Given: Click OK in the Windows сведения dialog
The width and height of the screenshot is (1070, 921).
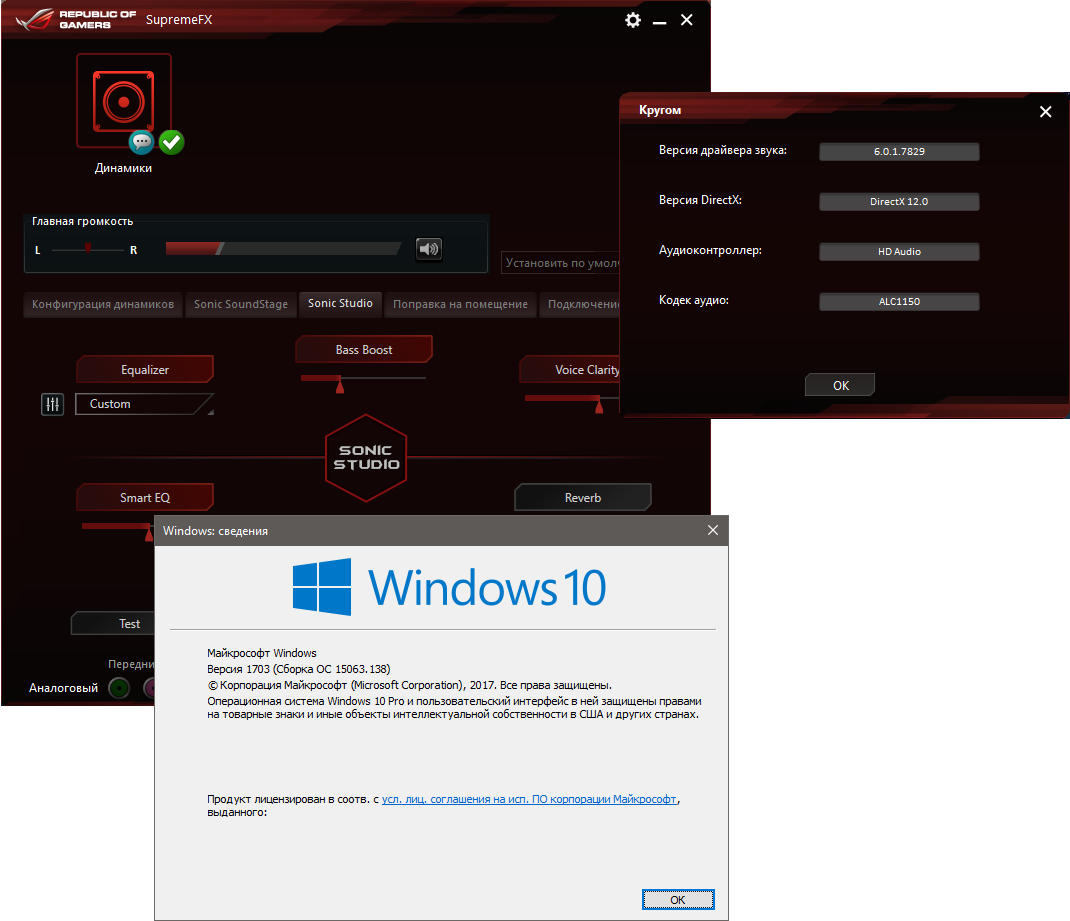Looking at the screenshot, I should pyautogui.click(x=678, y=900).
